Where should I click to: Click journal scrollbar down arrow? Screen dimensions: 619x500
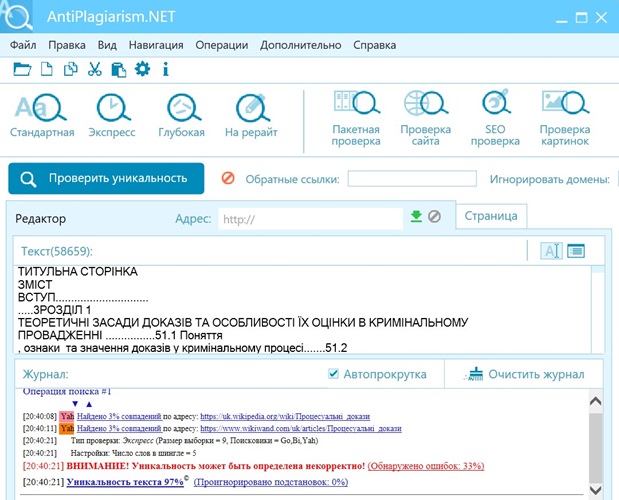pos(595,490)
